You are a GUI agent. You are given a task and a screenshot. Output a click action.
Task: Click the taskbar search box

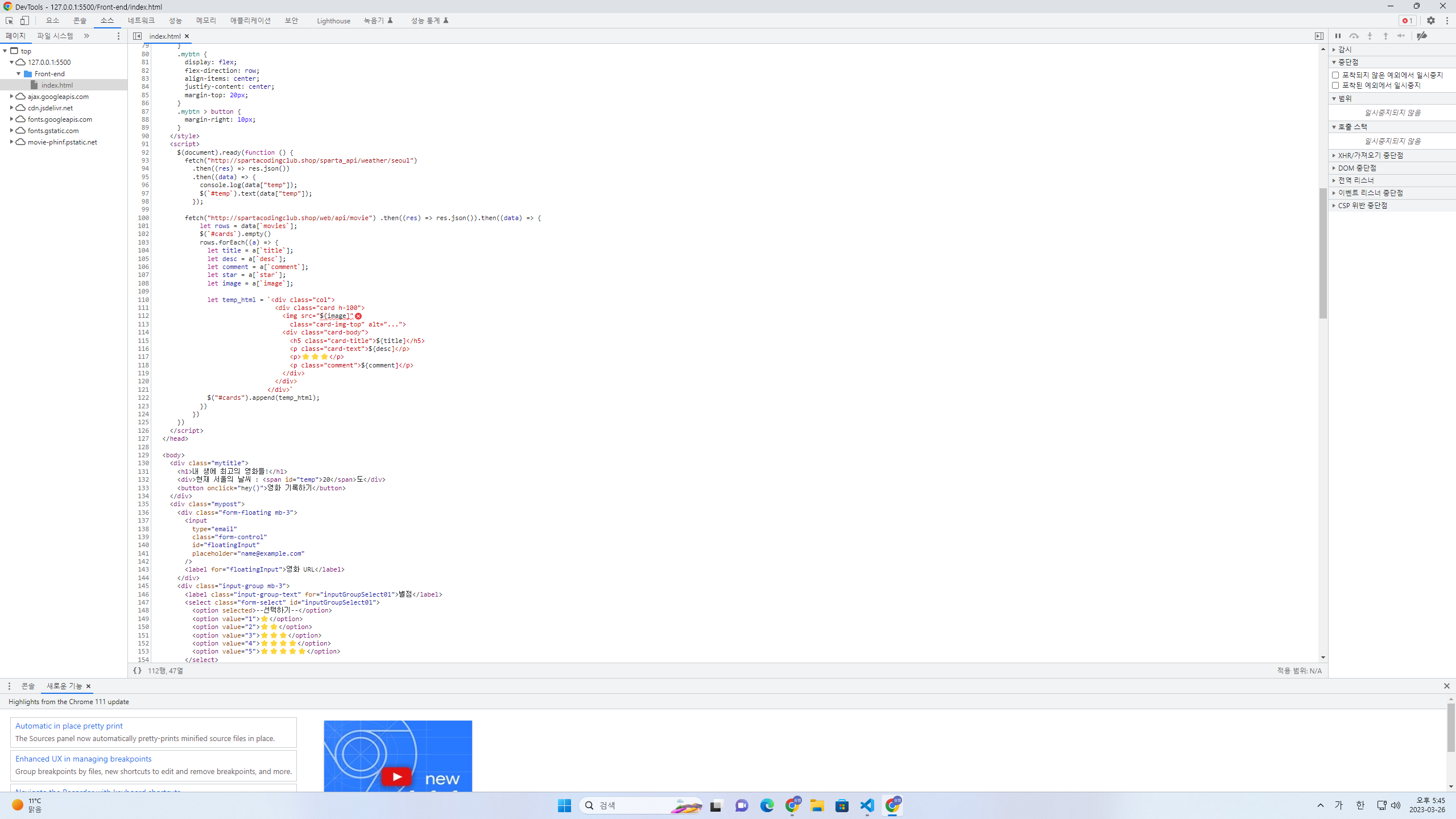coord(641,805)
